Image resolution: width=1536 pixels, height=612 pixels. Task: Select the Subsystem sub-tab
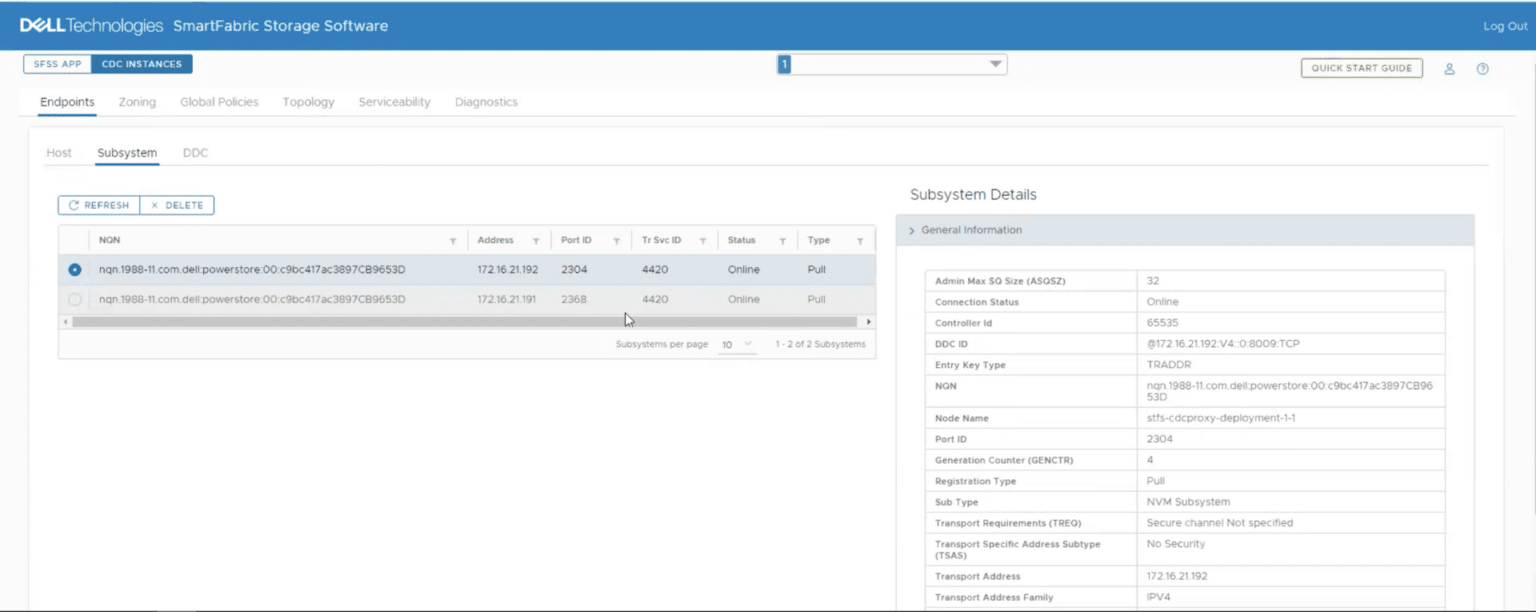127,153
